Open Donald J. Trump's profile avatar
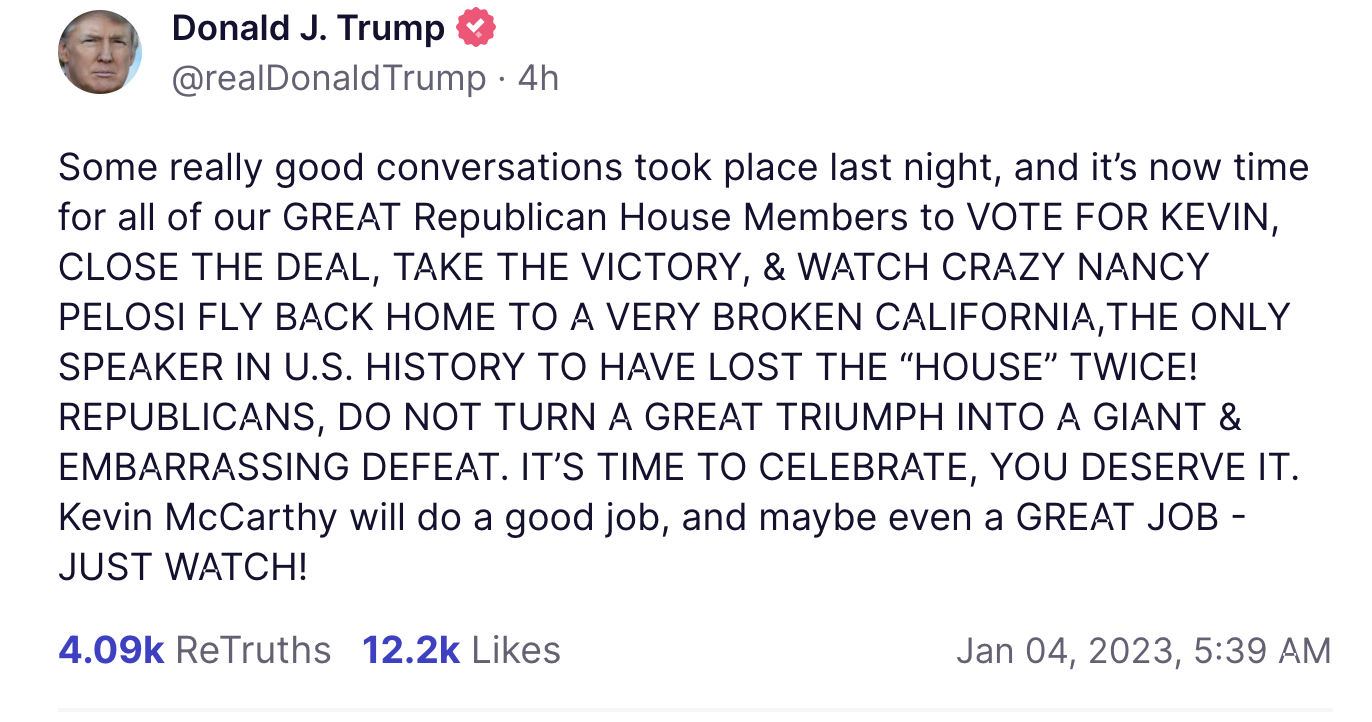This screenshot has width=1372, height=722. point(100,52)
